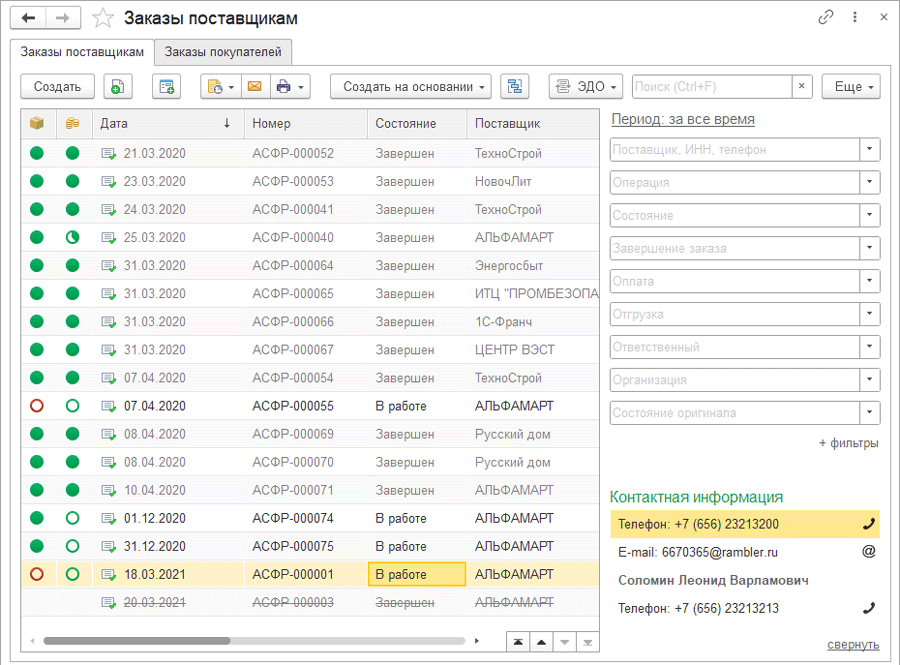900x665 pixels.
Task: Move one row down with the down arrow
Action: click(565, 641)
